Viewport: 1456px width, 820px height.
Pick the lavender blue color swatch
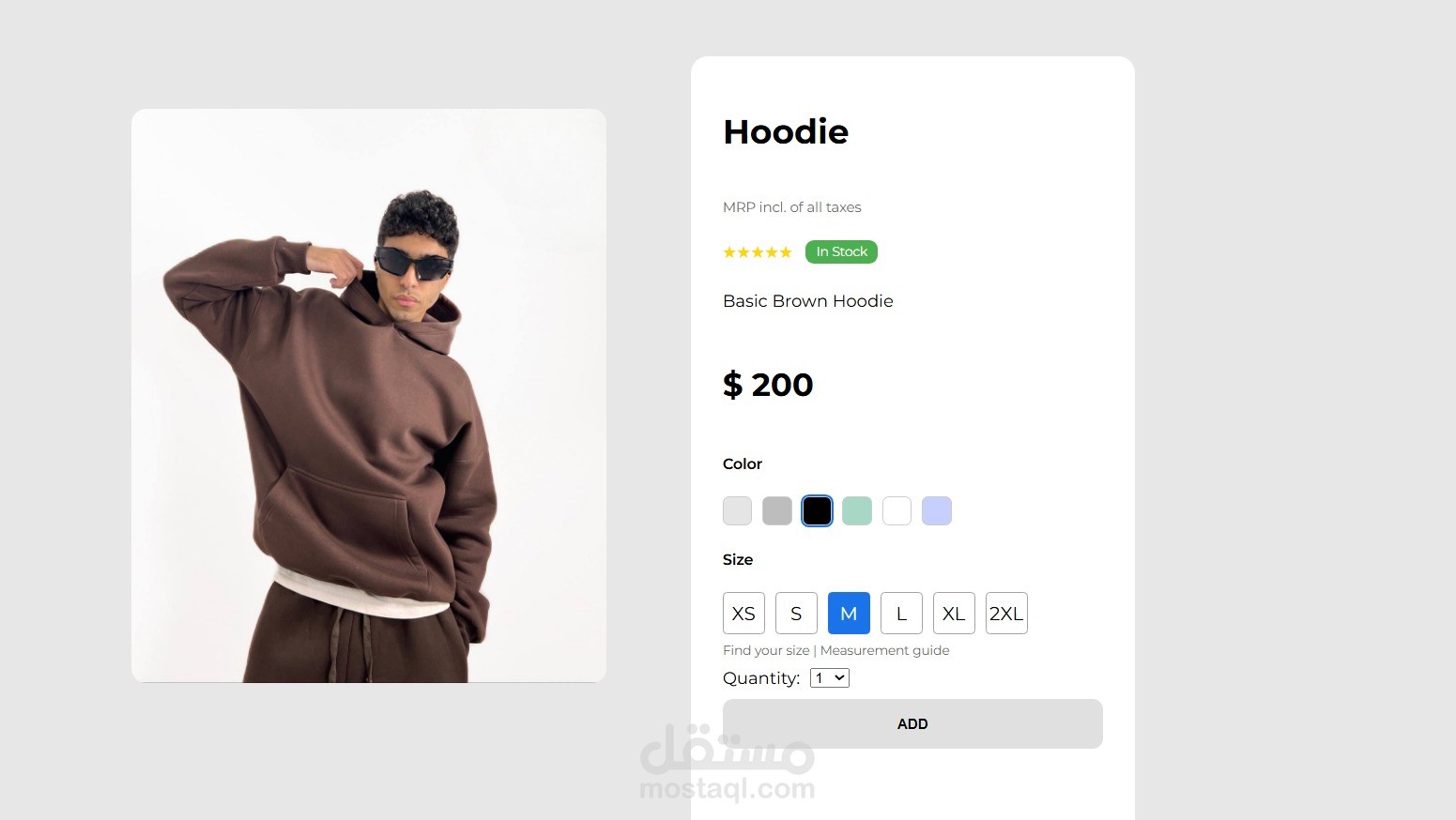point(937,511)
